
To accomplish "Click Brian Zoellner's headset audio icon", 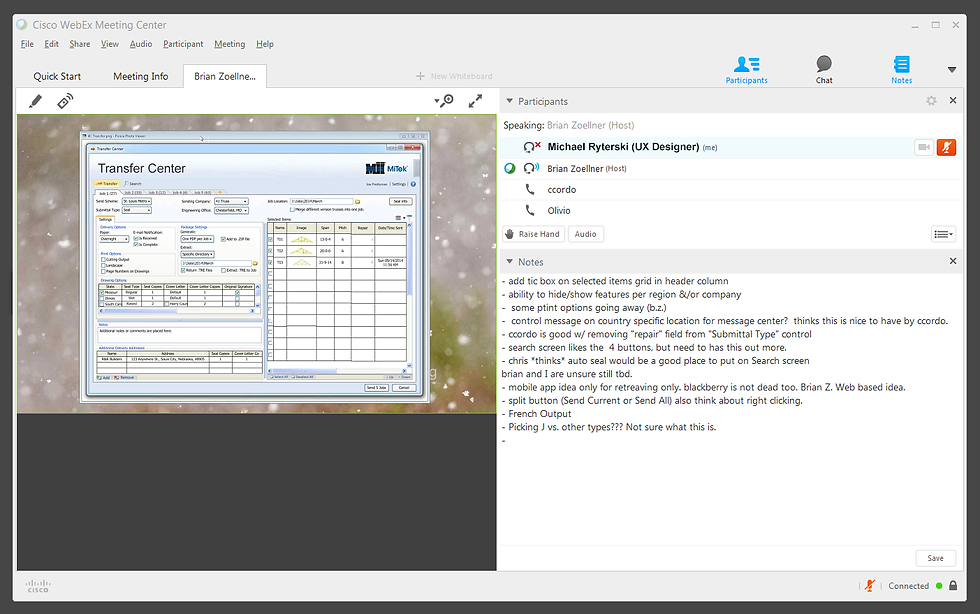I will [531, 168].
